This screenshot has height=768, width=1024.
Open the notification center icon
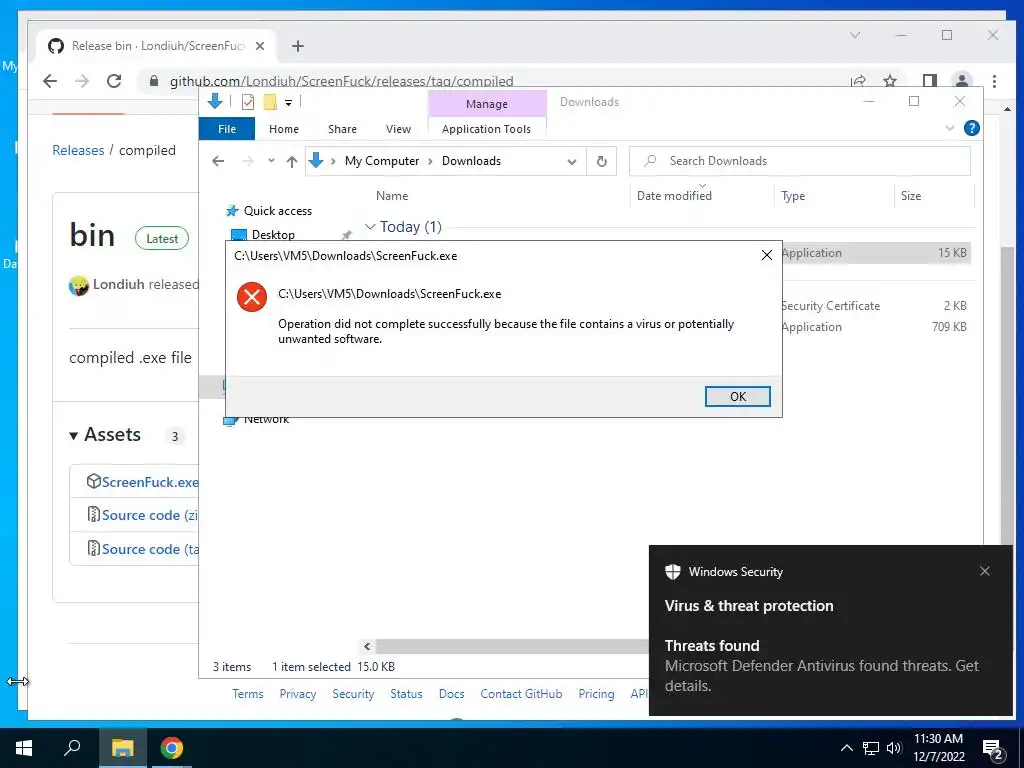(994, 749)
